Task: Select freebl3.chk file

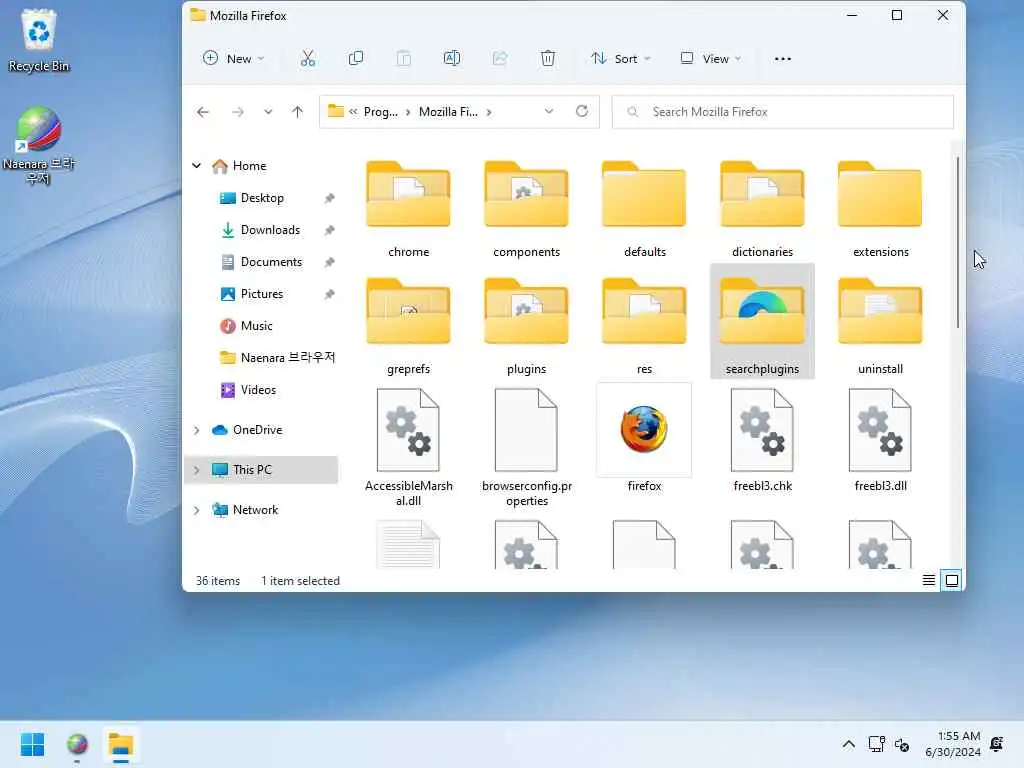Action: (x=762, y=438)
